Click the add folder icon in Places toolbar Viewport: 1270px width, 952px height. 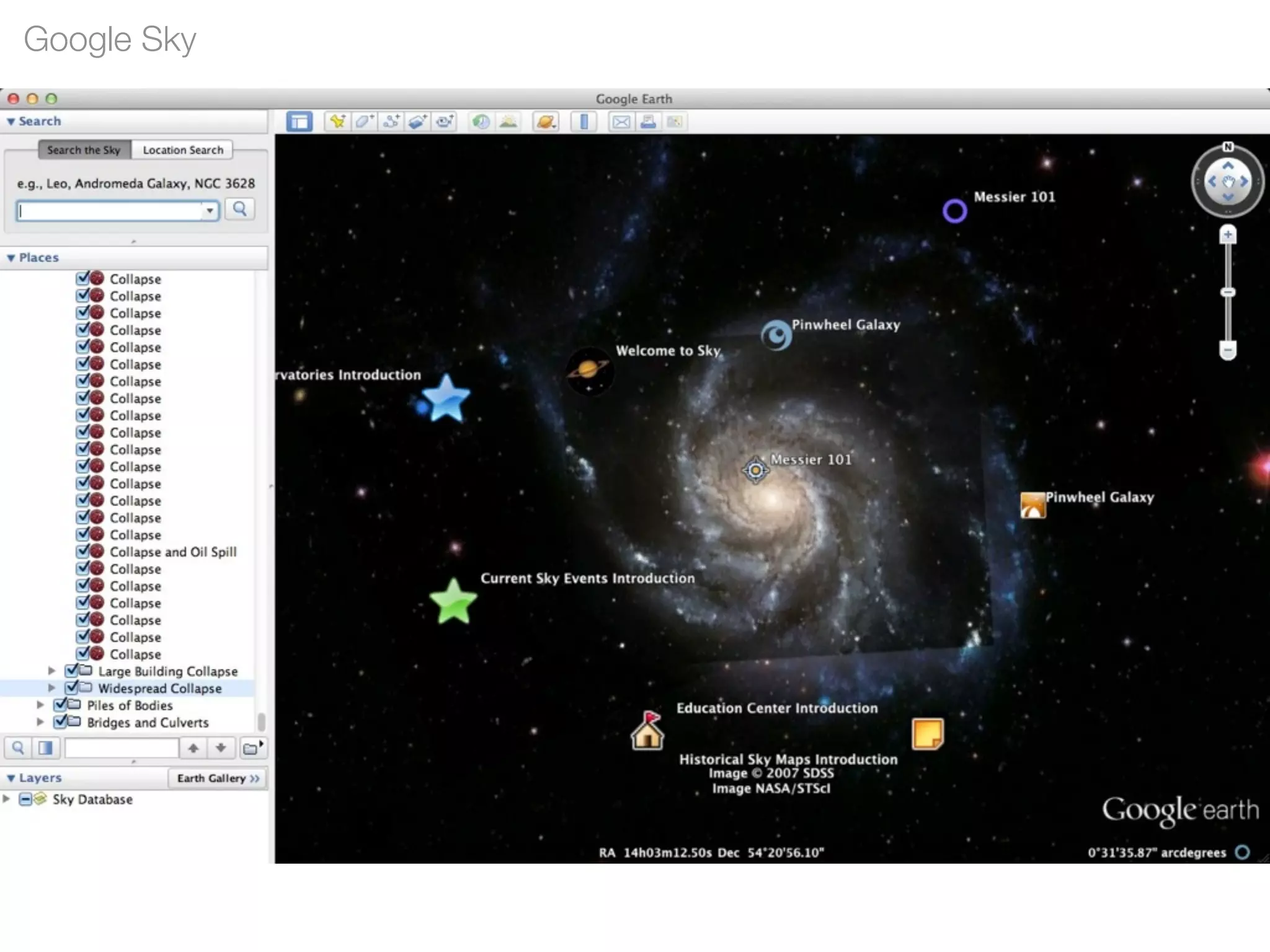pos(252,748)
